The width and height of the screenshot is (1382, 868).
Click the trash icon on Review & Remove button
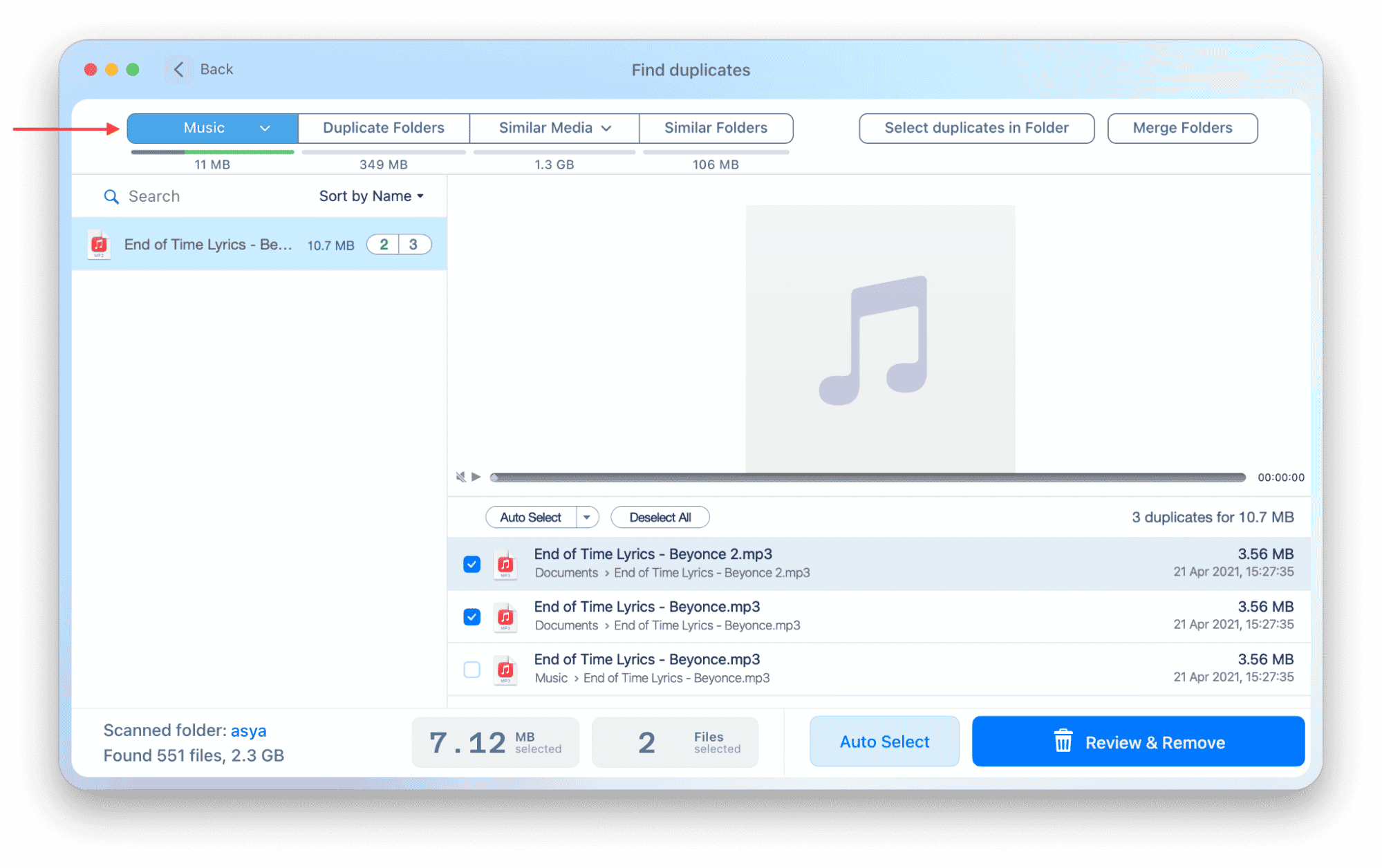1062,741
